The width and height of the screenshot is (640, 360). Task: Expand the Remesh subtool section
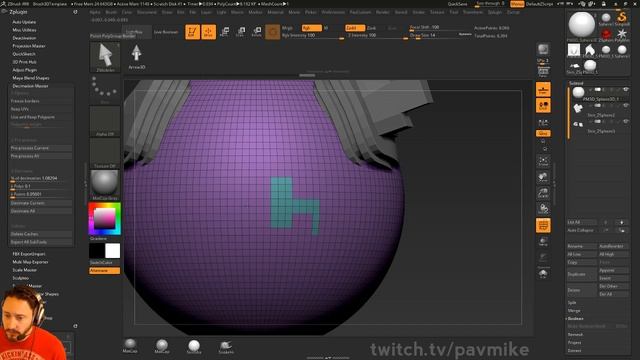(x=575, y=334)
